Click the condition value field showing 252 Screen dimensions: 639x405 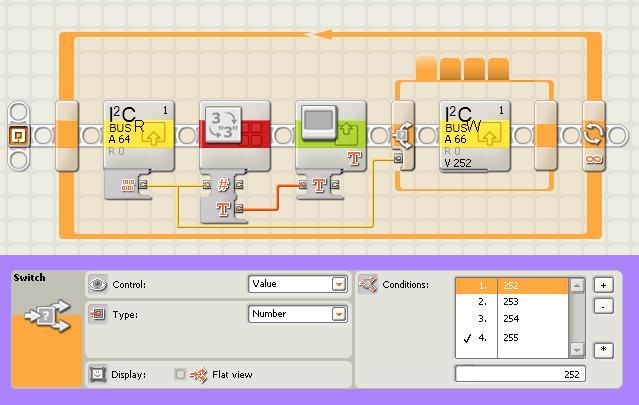coord(520,374)
